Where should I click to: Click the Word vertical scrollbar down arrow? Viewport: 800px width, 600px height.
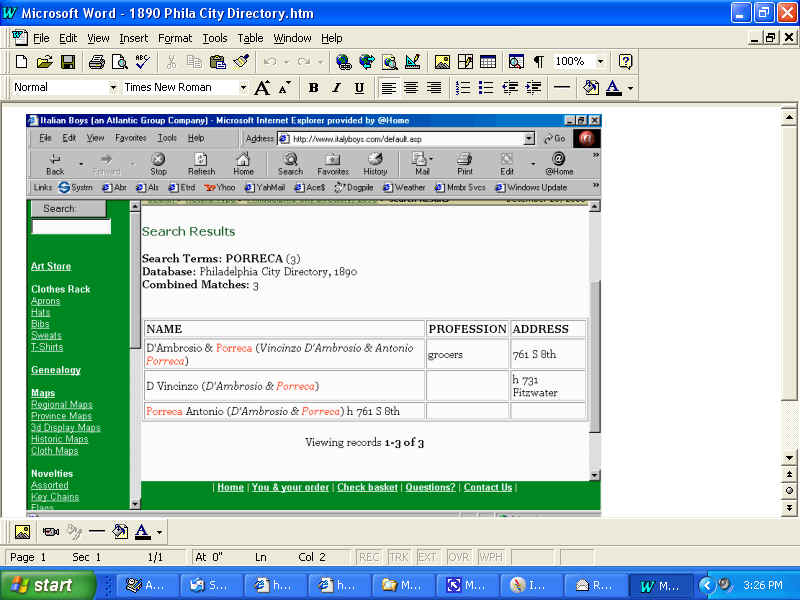[x=790, y=458]
